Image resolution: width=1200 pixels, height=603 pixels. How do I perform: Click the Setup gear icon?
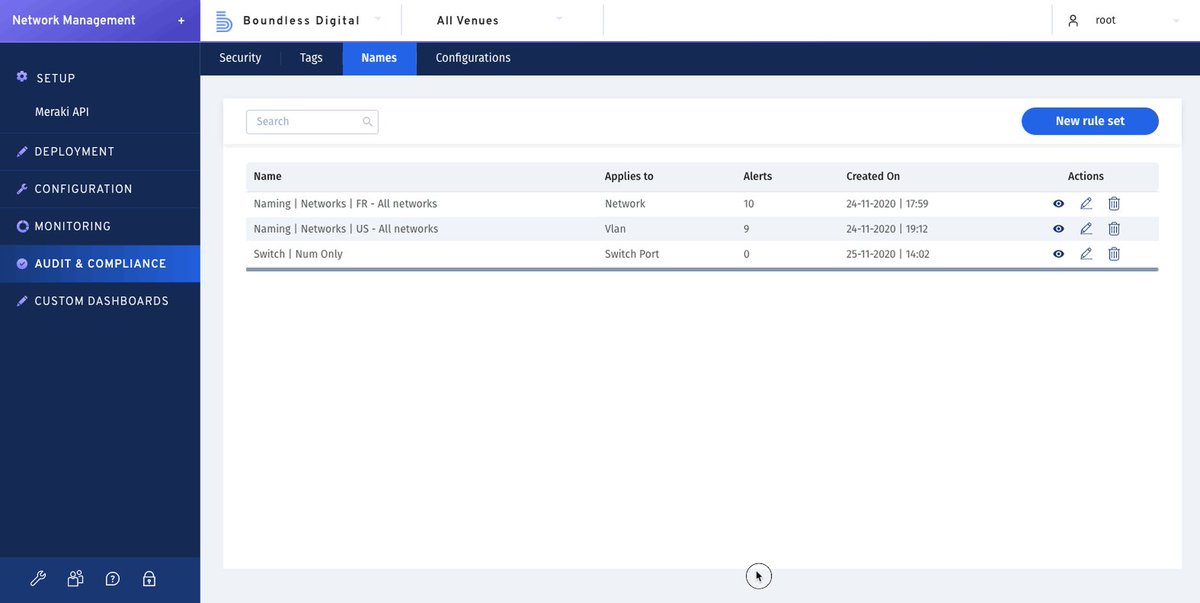click(22, 77)
